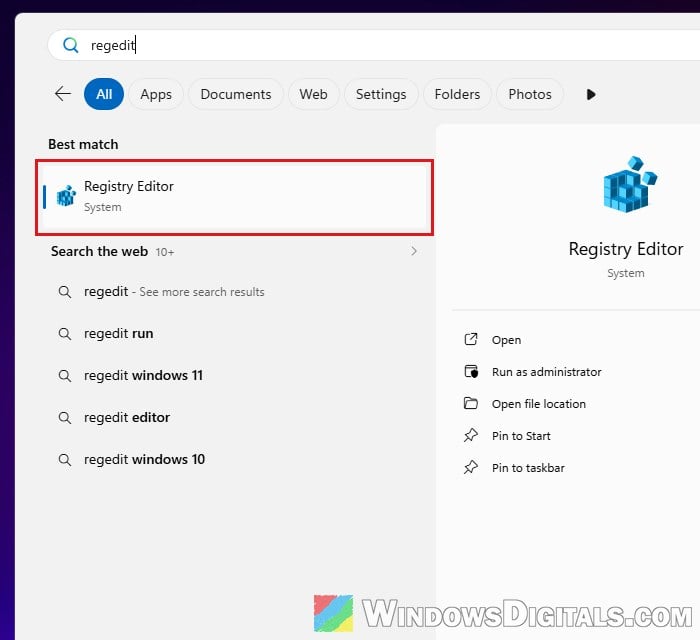700x640 pixels.
Task: Click magnifier icon beside regedit editor
Action: [x=65, y=418]
